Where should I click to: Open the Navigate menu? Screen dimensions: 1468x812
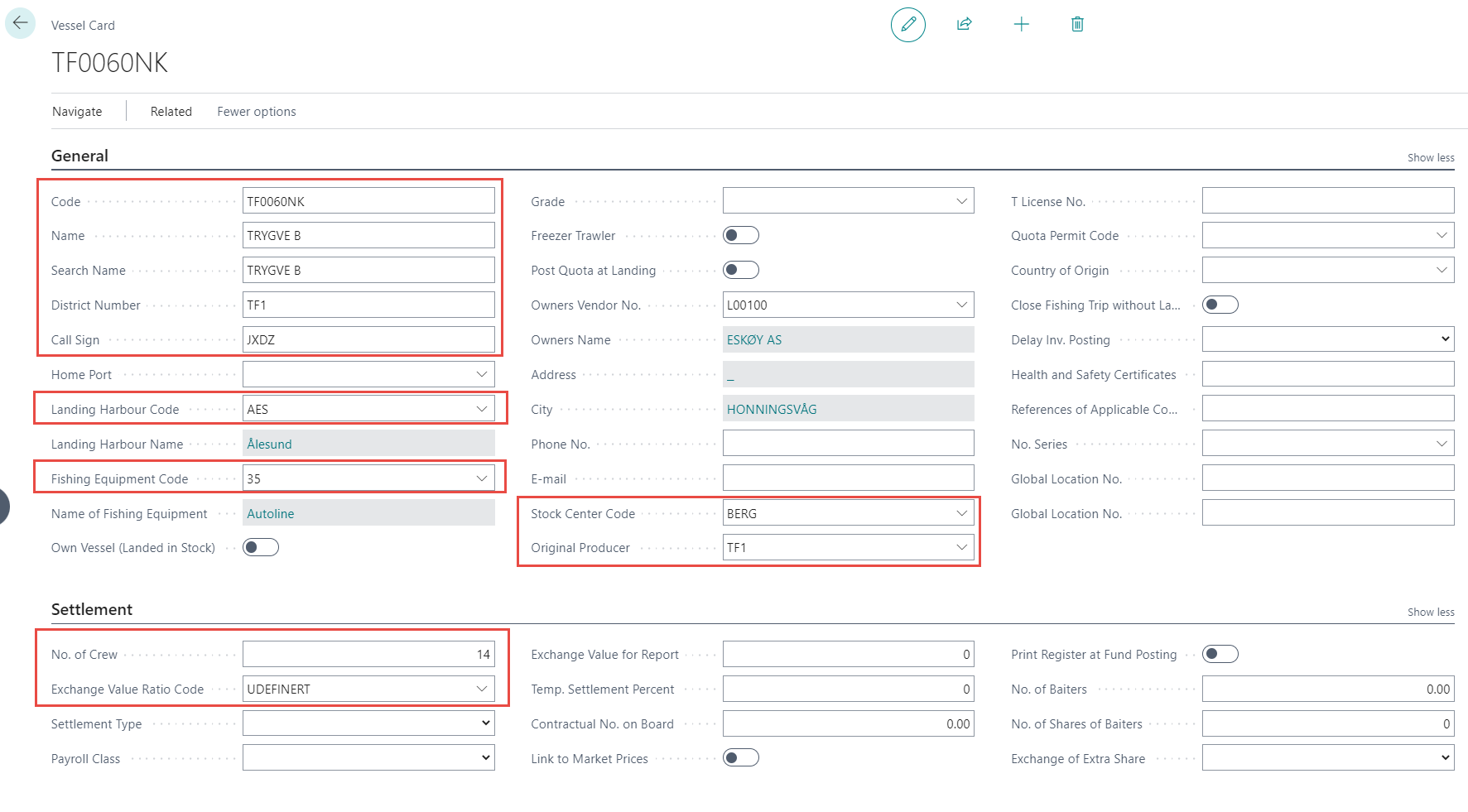(x=77, y=112)
